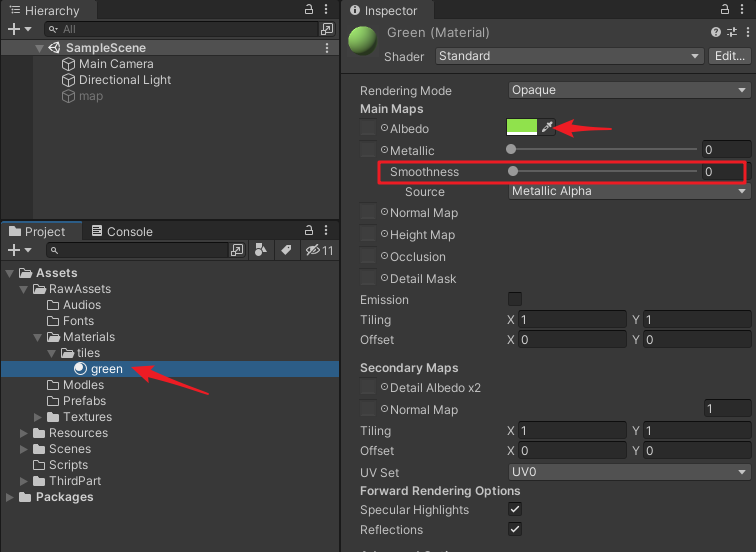Screen dimensions: 756x552
Task: Open Search by Label tag icon
Action: [286, 250]
